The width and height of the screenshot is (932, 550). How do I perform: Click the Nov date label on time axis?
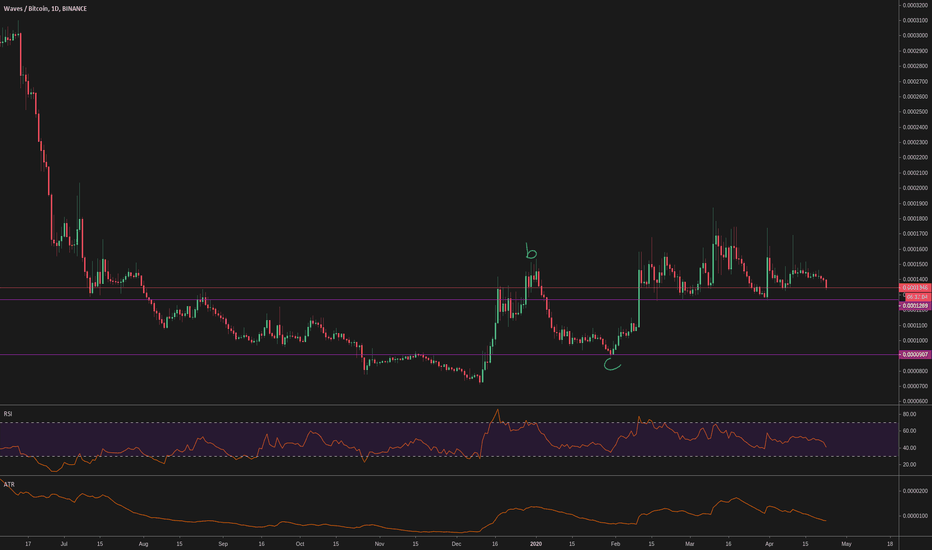coord(379,543)
